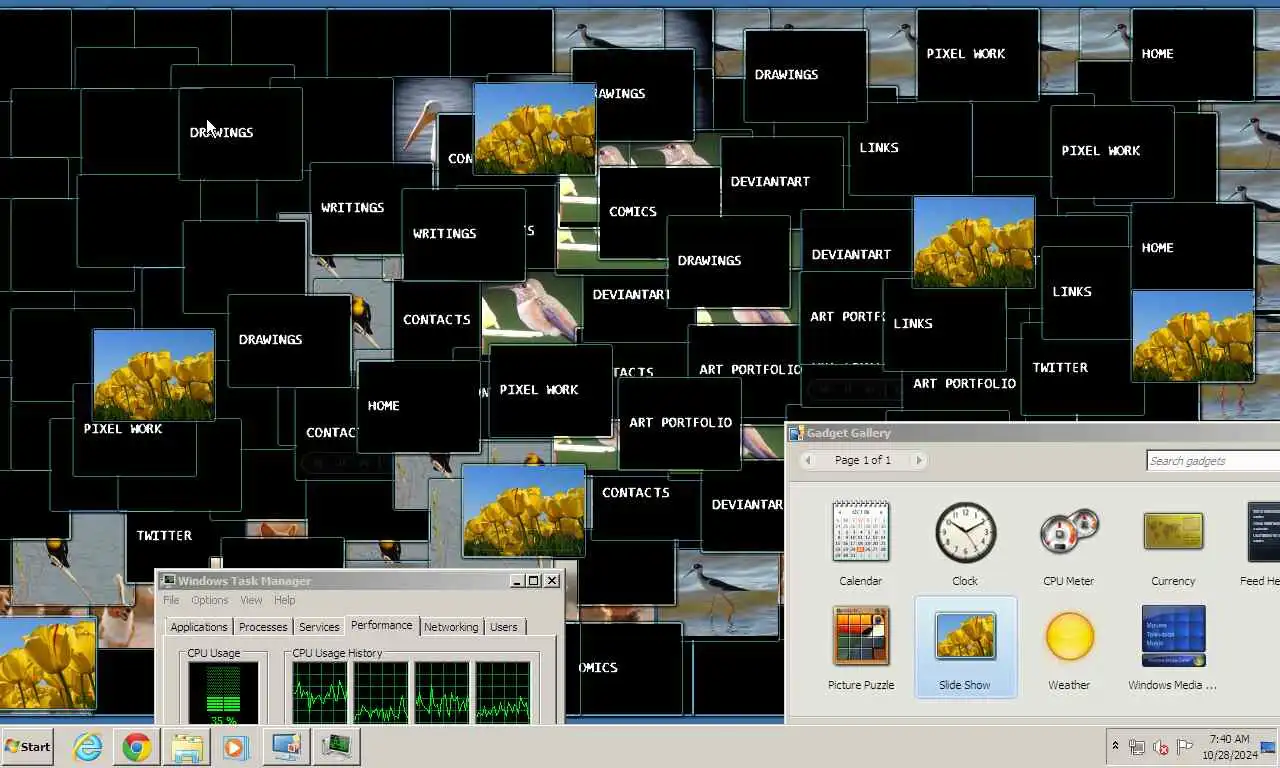
Task: Click the Windows Task Manager title bar
Action: click(x=360, y=580)
